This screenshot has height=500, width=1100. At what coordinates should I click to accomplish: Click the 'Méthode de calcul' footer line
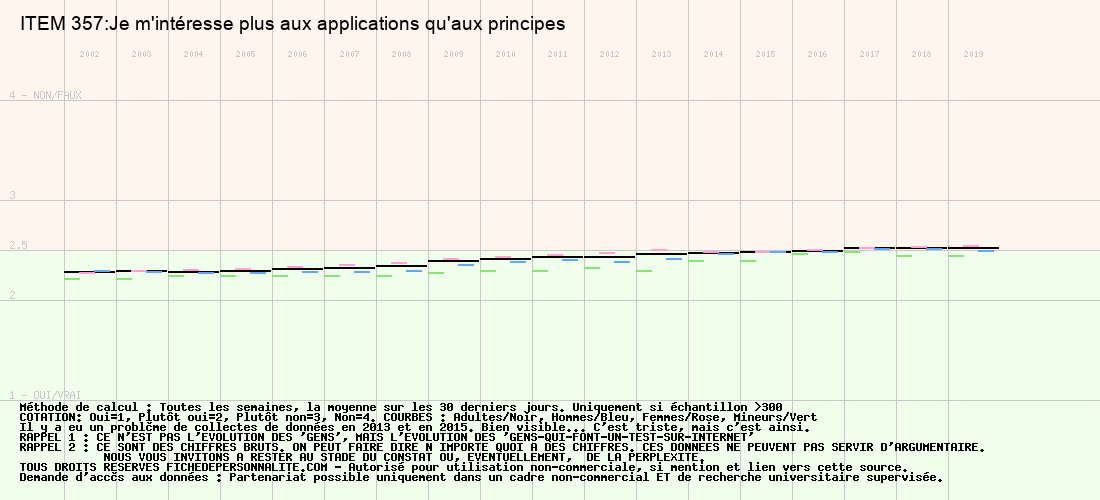tap(401, 407)
